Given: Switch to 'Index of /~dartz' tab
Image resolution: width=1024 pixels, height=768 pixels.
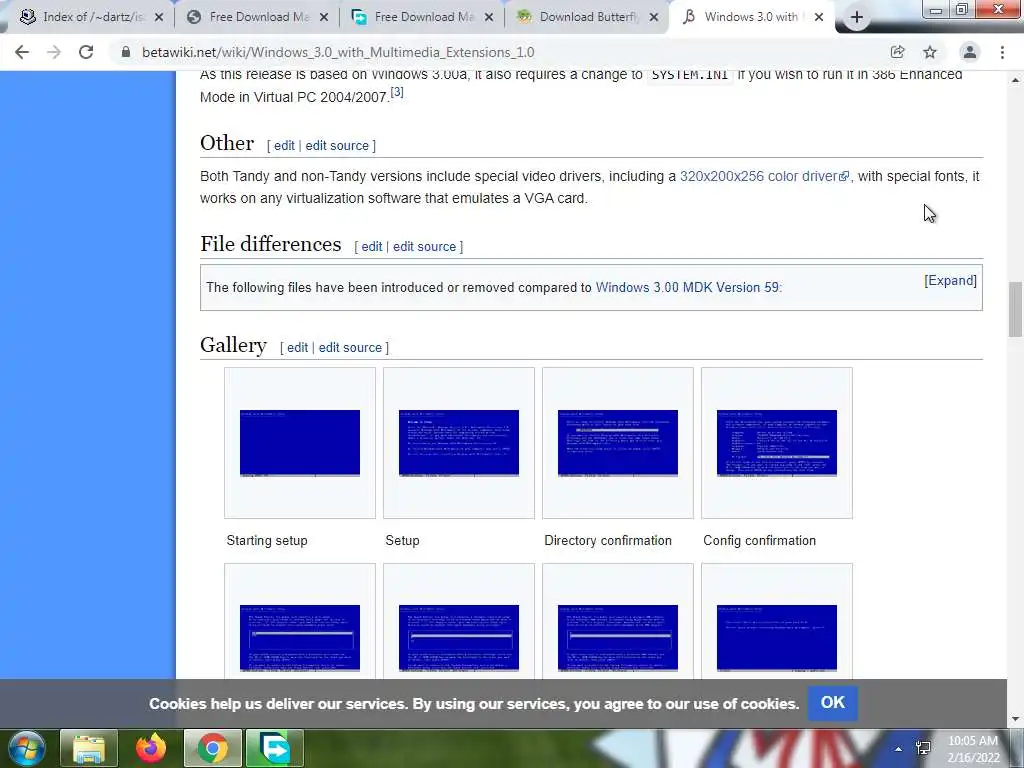Looking at the screenshot, I should click(91, 17).
